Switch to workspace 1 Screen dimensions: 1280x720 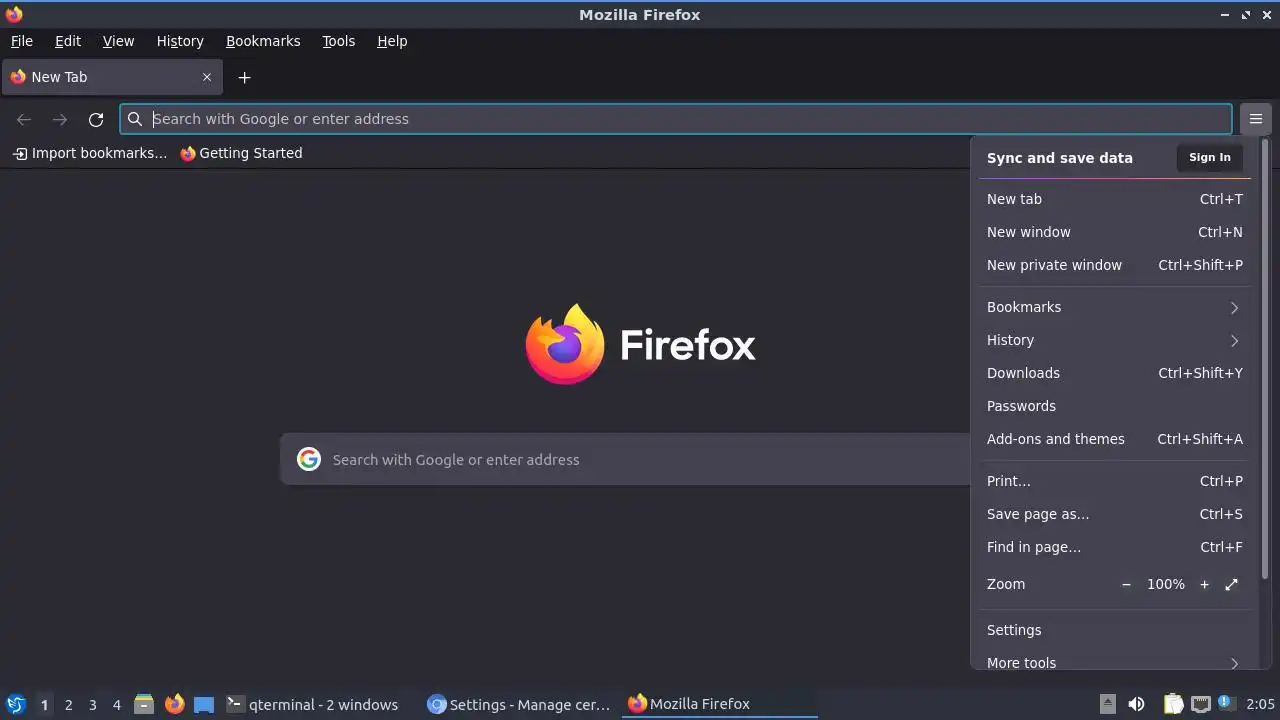pos(44,704)
